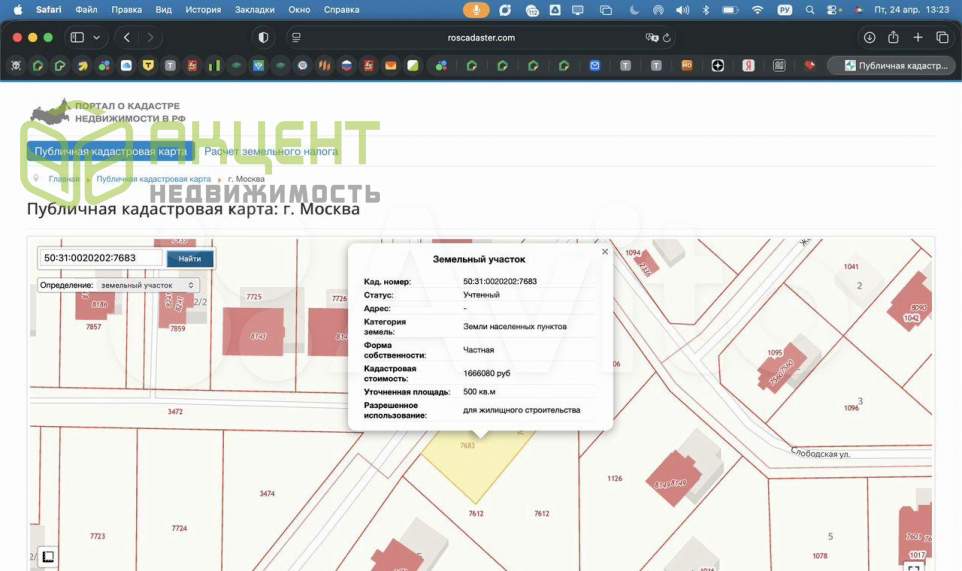This screenshot has width=962, height=571.
Task: Select the Публичная кадастровая карта tab
Action: tap(110, 152)
